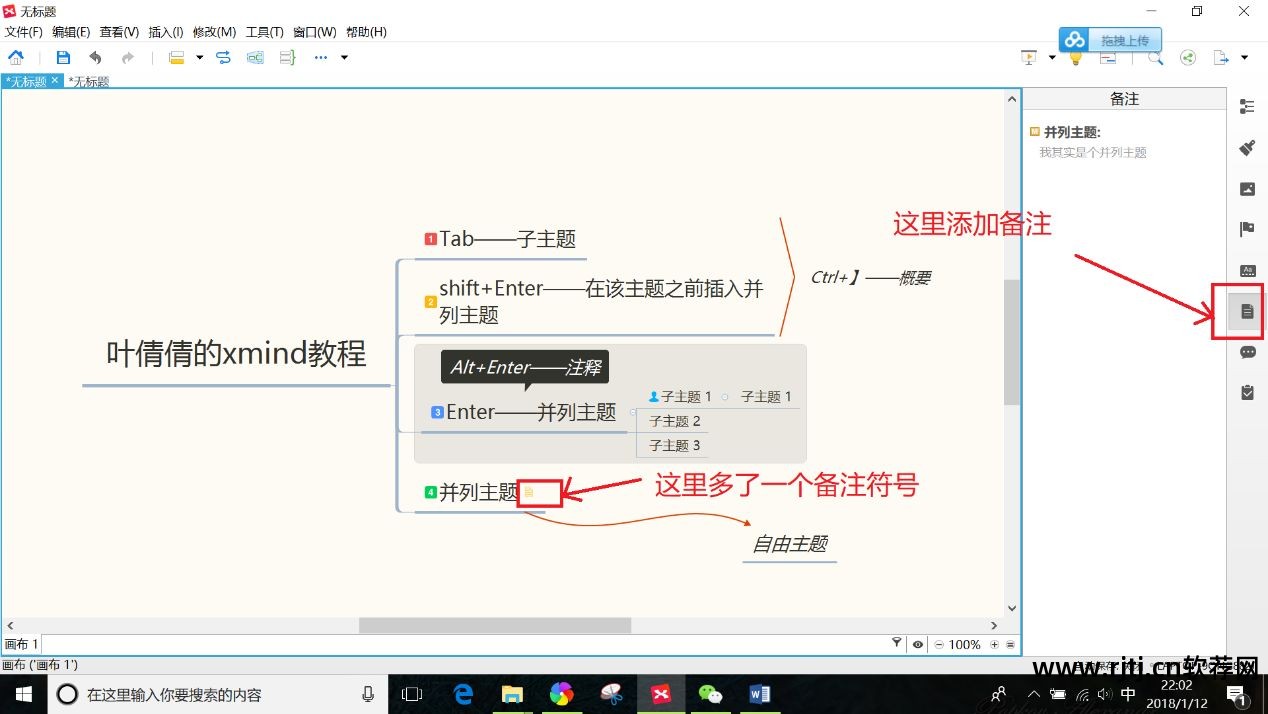Screen dimensions: 1268x714
Task: Open the presentation mode dropdown arrow
Action: pos(1052,57)
